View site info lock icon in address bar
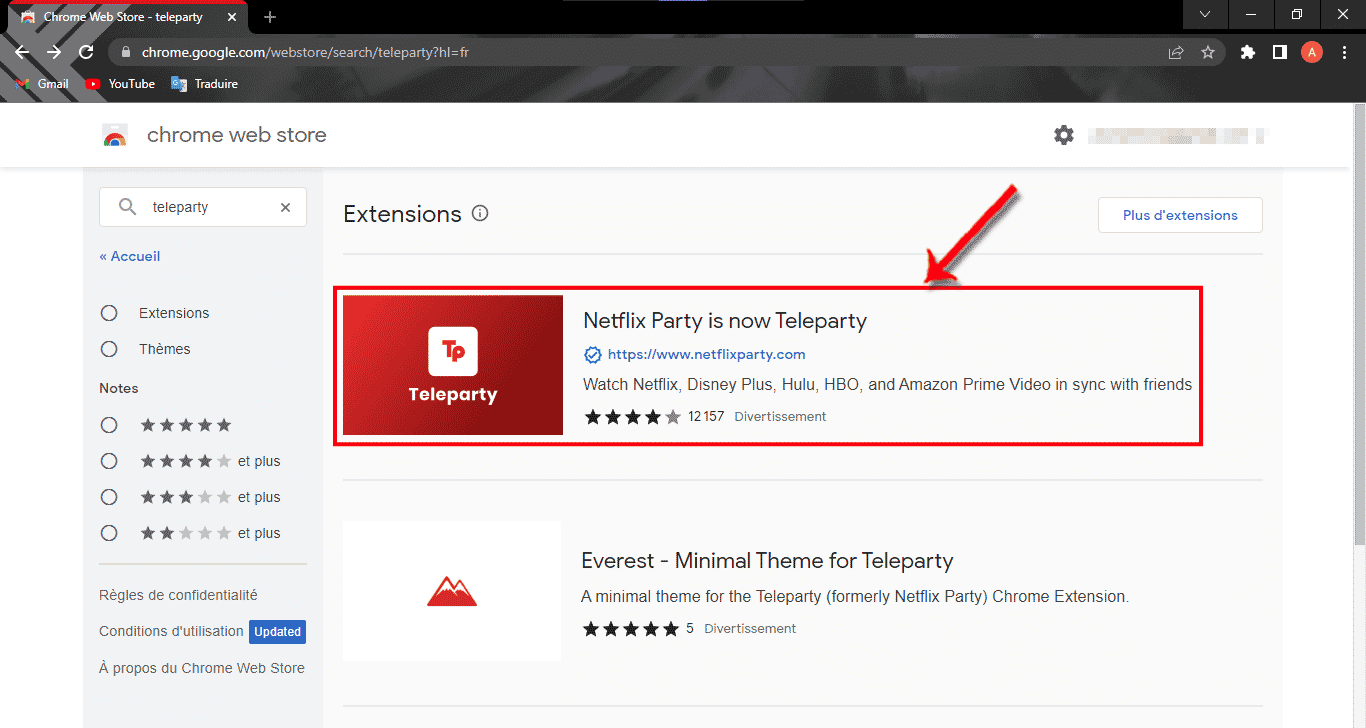 coord(125,52)
